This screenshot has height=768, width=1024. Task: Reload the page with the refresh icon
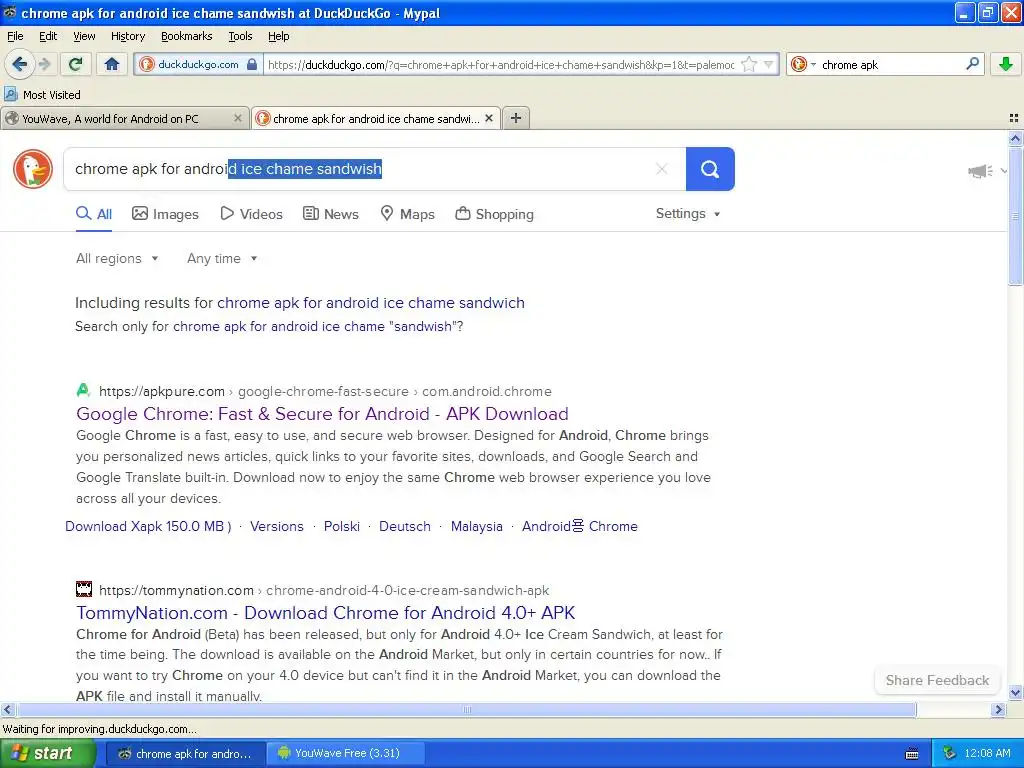76,64
